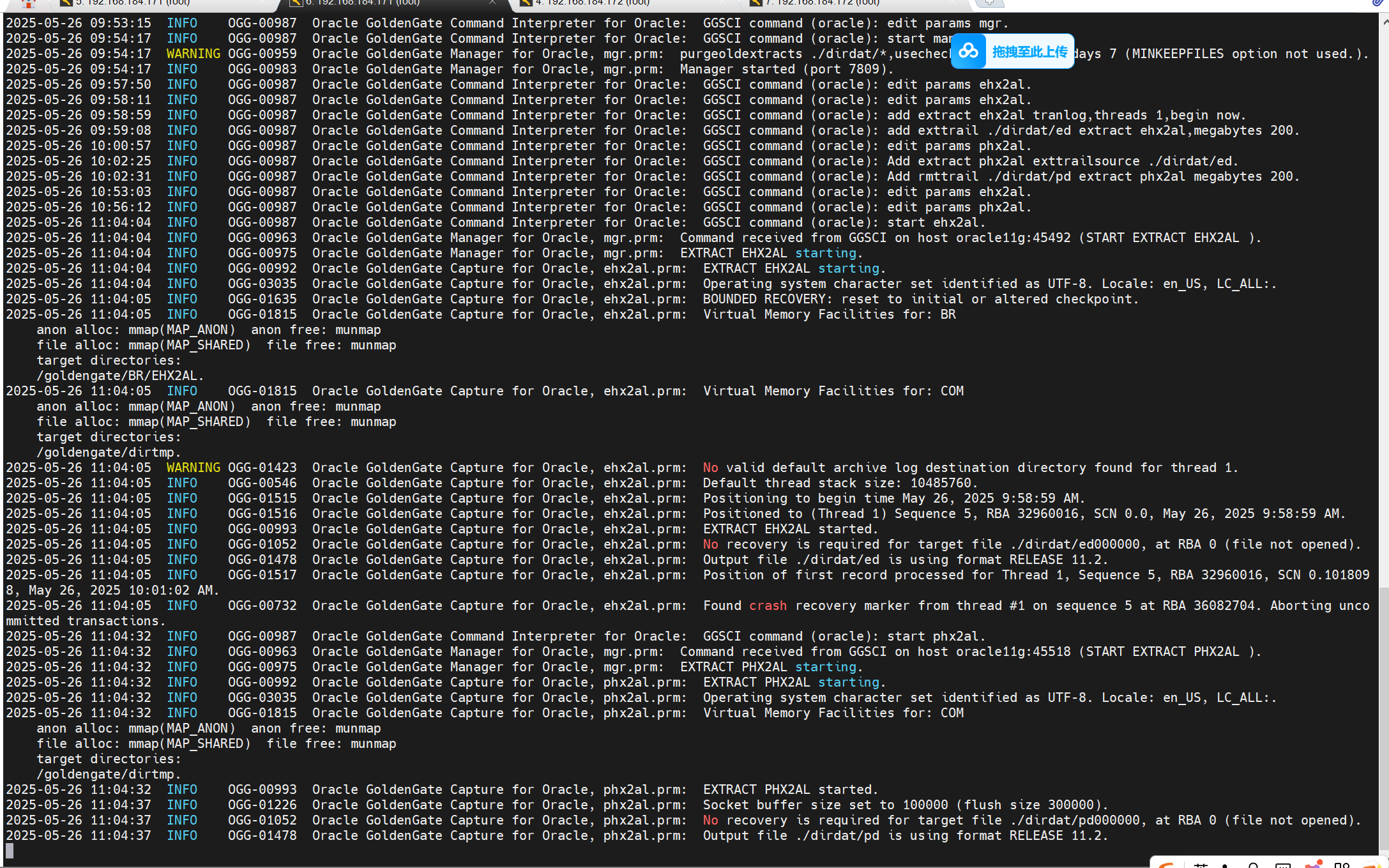Open tab 4. 192.168.184.172 (root)
The width and height of the screenshot is (1389, 868).
click(593, 3)
